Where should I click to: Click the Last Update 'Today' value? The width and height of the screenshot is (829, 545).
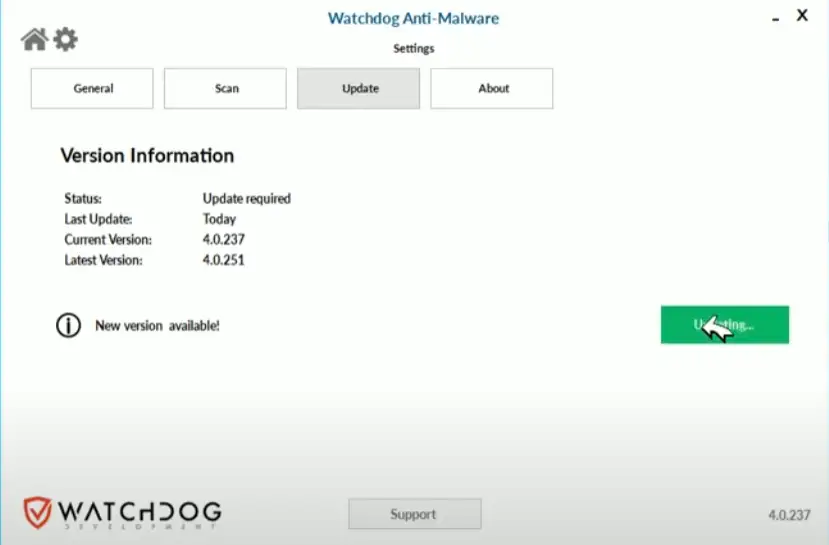click(219, 219)
